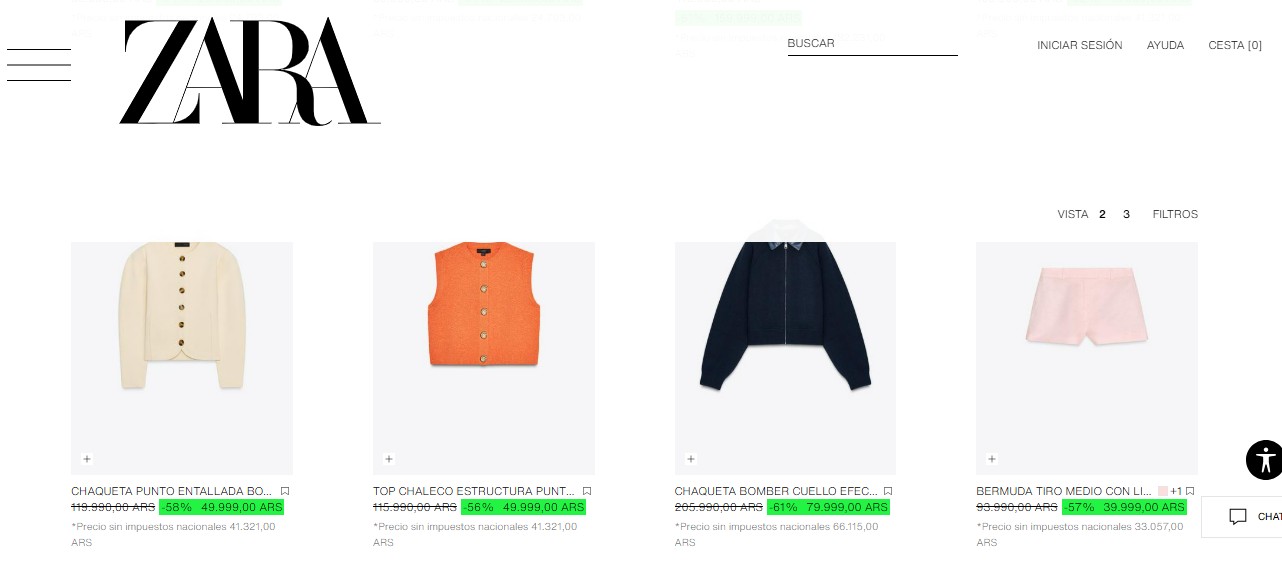This screenshot has width=1282, height=576.
Task: Expand the Filtros panel
Action: click(1175, 214)
